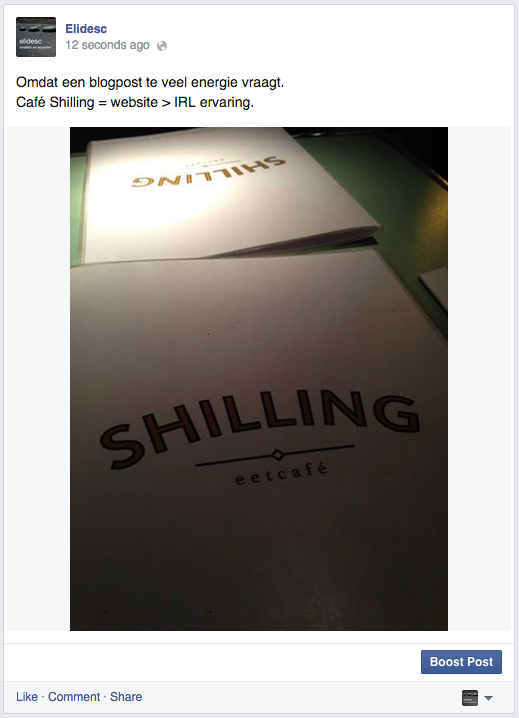Screen dimensions: 519x718
Task: Open the Elidesc page name link
Action: click(x=86, y=28)
